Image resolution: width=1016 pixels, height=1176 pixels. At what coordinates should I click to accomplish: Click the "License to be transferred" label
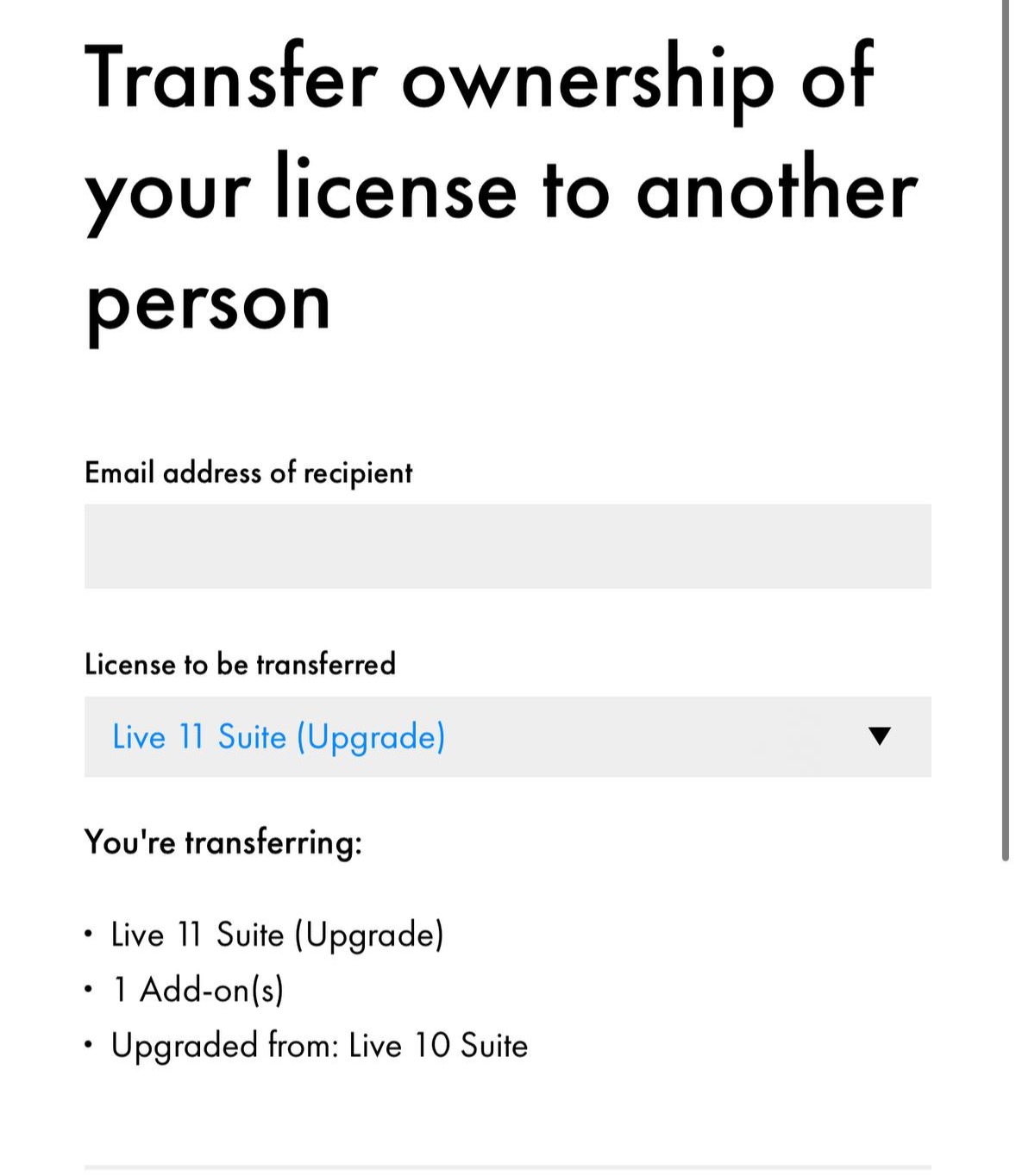tap(240, 664)
